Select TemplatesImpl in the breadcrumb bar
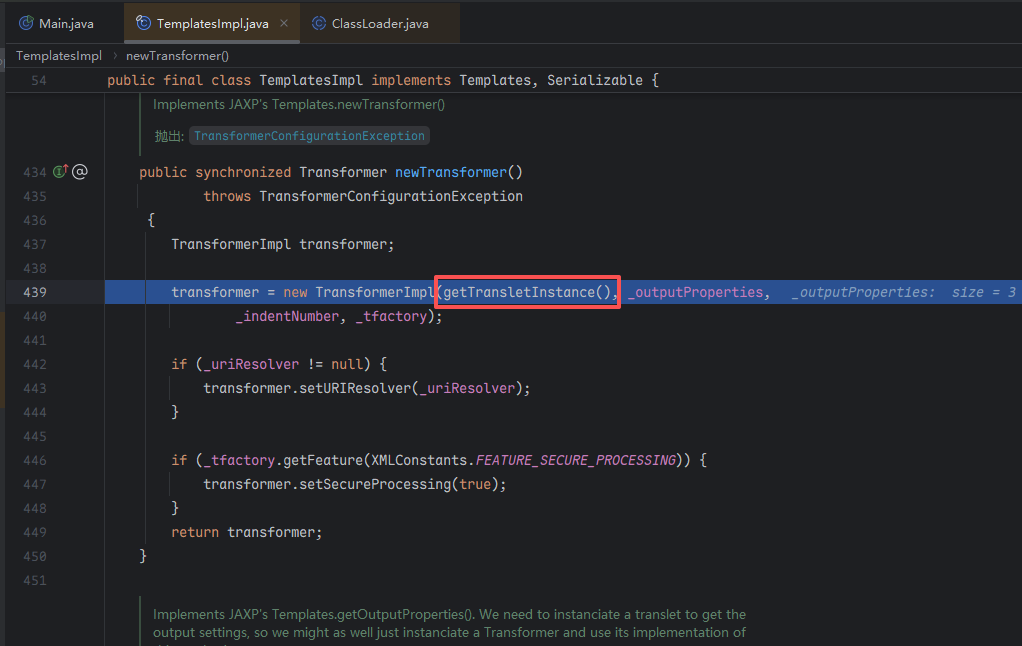 (59, 56)
